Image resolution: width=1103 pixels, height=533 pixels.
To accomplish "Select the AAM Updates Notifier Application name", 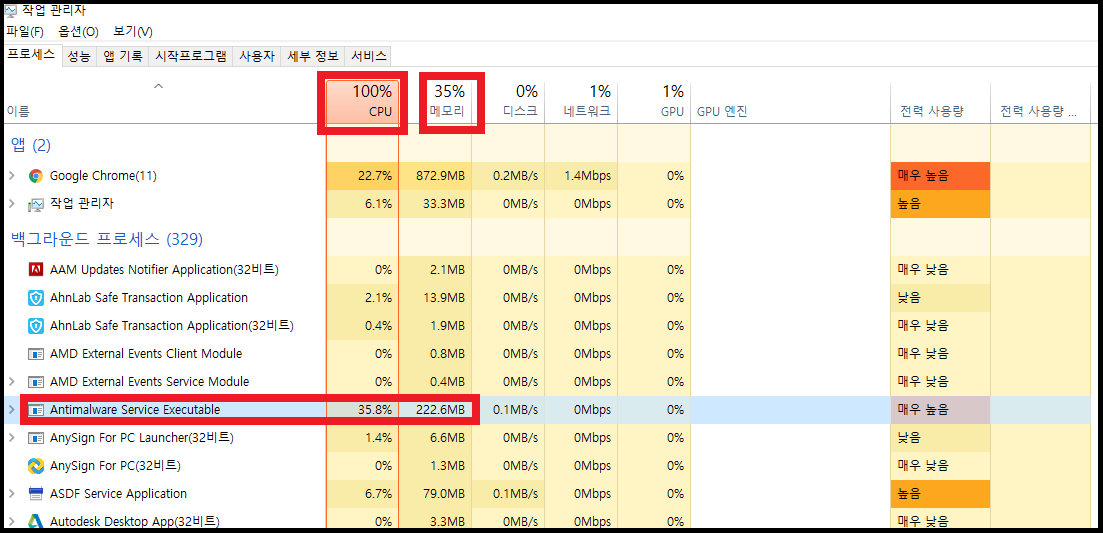I will click(165, 269).
